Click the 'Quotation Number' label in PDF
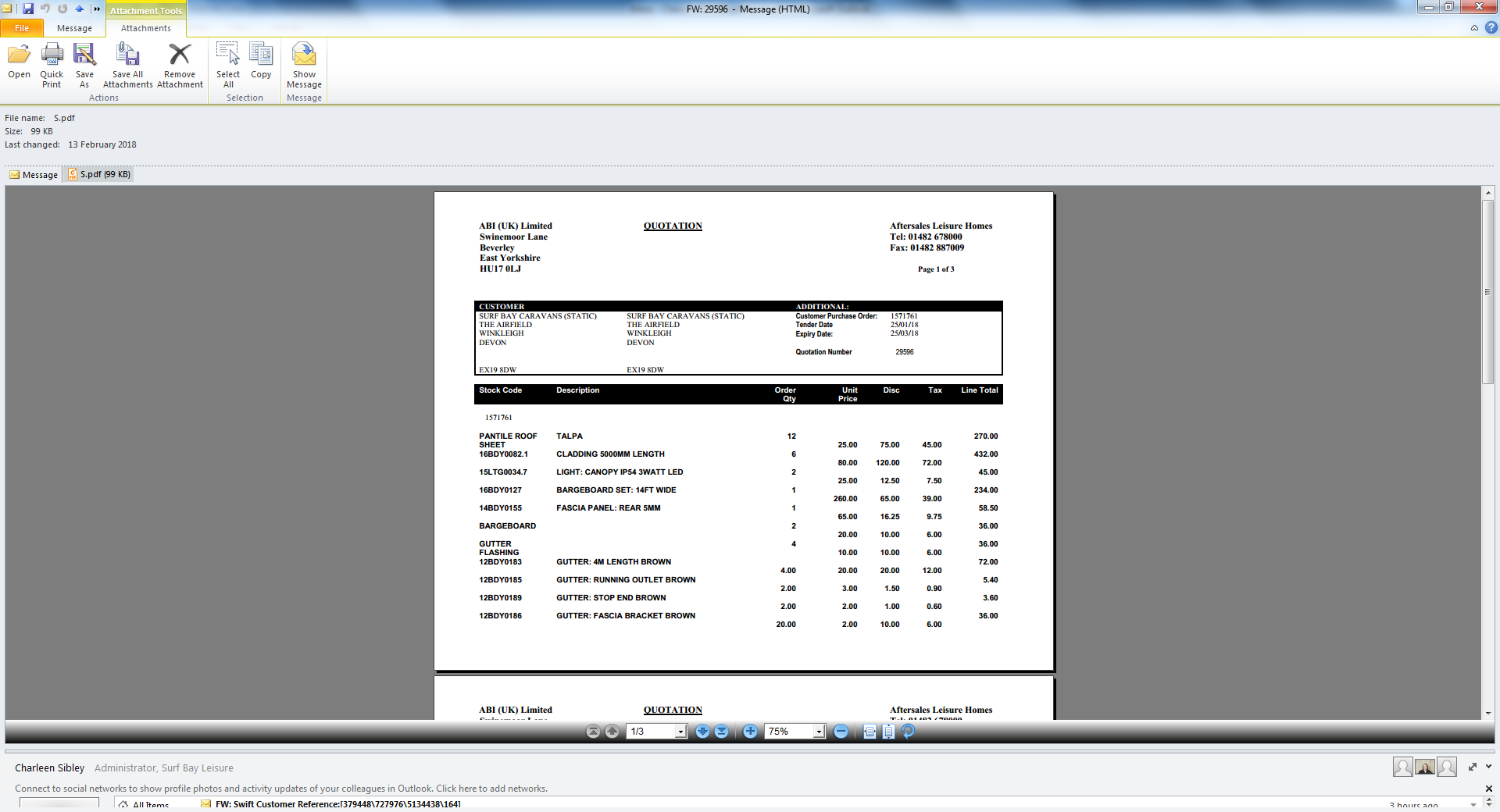 click(823, 352)
